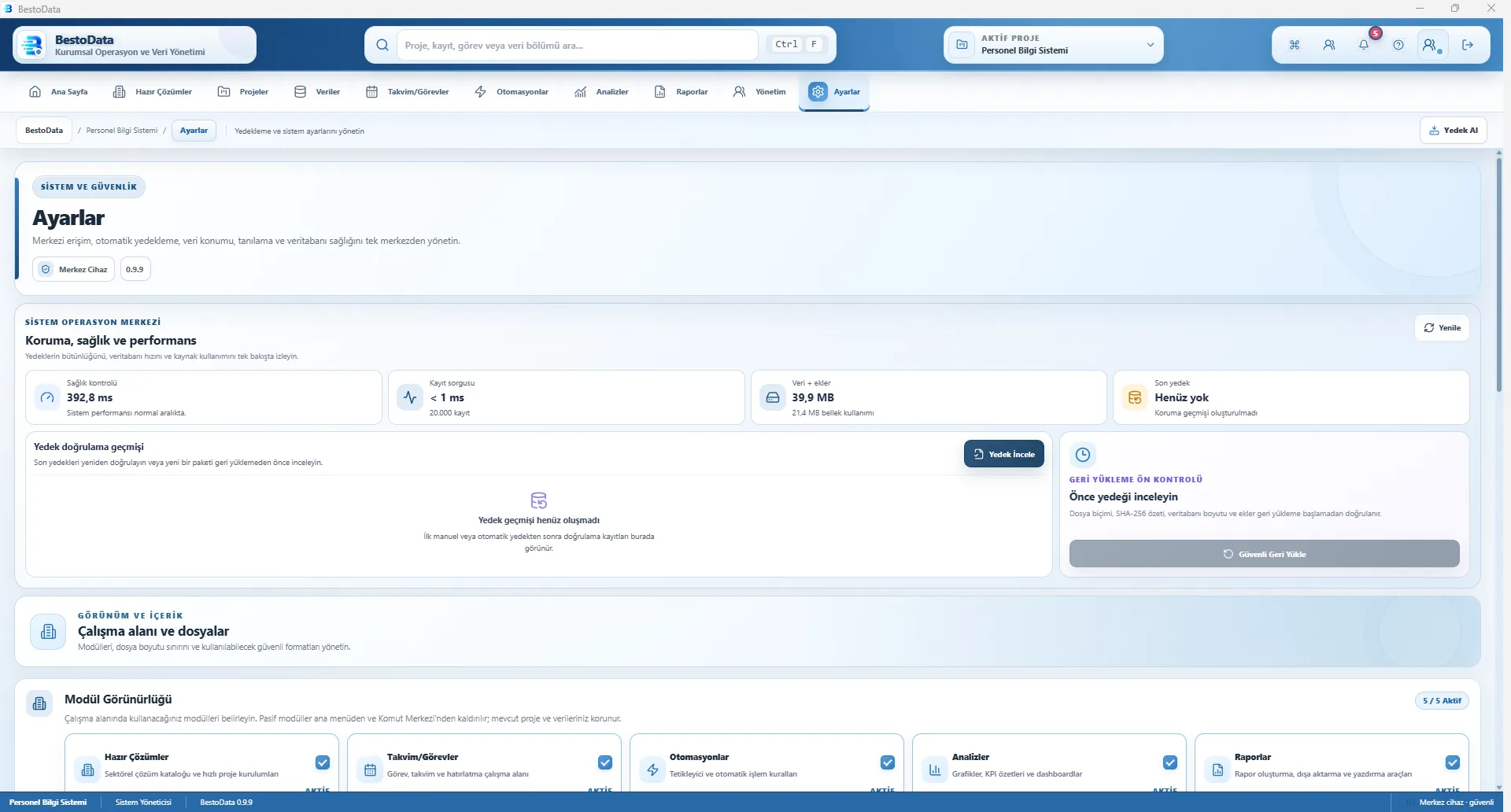Open the Ana Sayfa menu tab
Viewport: 1511px width, 812px height.
[x=58, y=92]
